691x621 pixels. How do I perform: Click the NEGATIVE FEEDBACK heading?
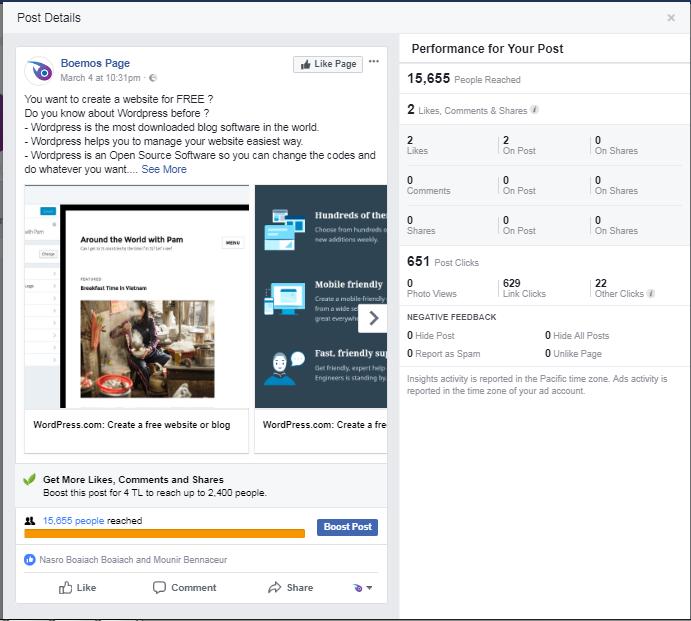click(451, 317)
